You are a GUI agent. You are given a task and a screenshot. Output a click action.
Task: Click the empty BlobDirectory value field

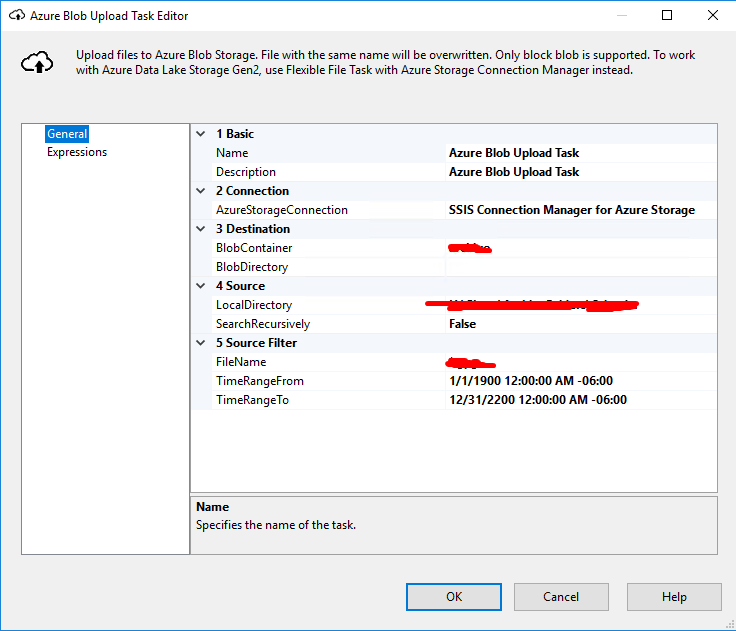point(581,267)
